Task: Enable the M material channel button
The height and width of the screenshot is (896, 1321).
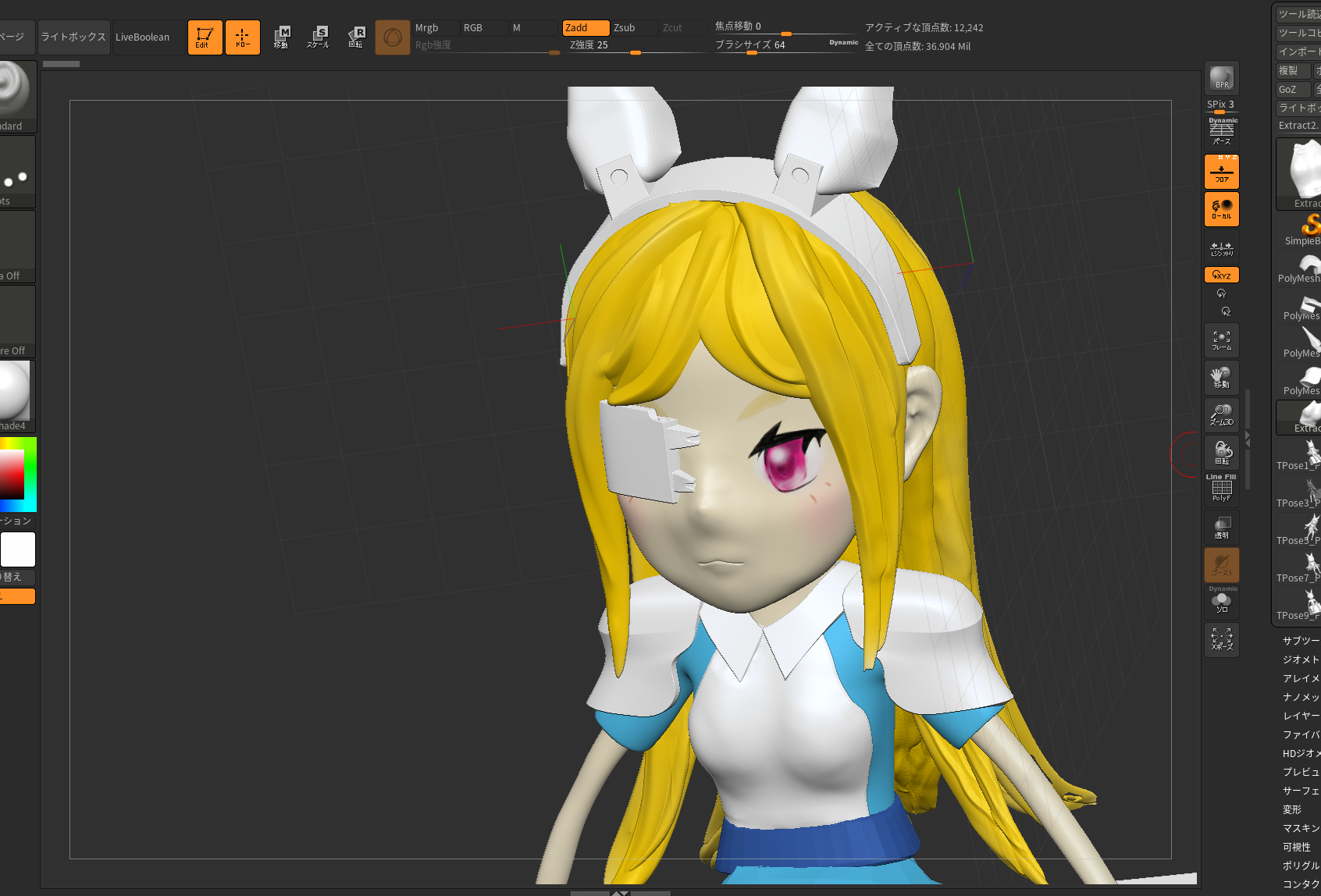Action: (x=532, y=27)
